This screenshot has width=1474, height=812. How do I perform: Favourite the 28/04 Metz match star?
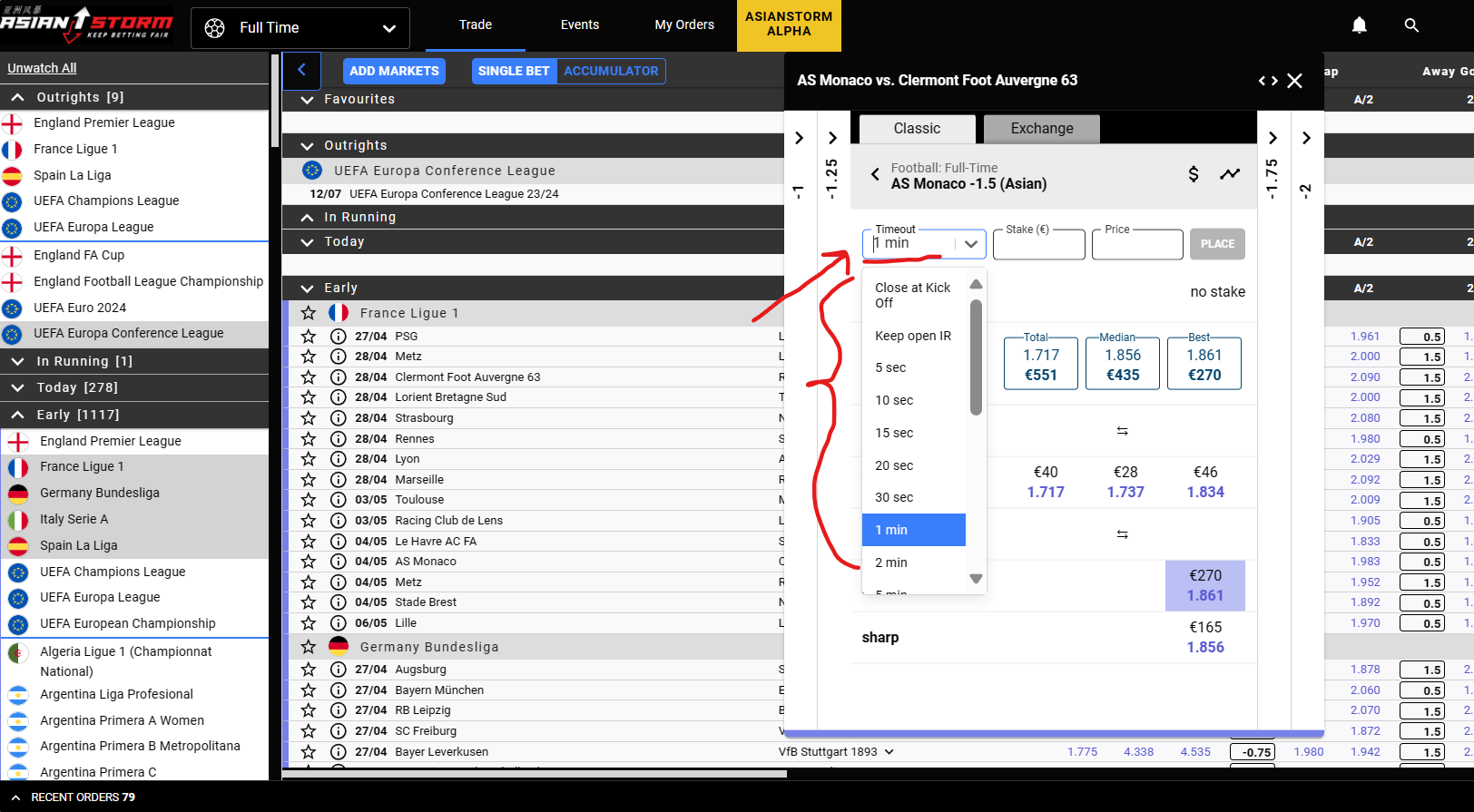(x=309, y=357)
